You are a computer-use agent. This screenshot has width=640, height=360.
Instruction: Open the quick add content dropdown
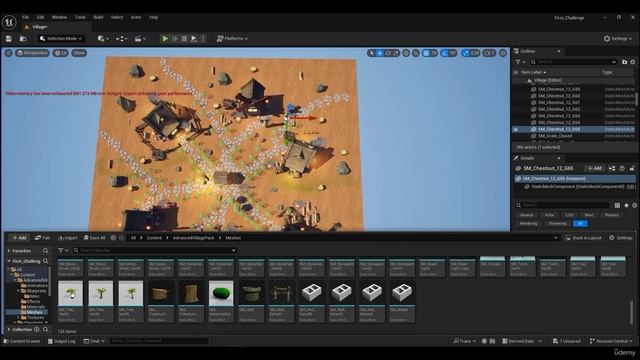103,38
